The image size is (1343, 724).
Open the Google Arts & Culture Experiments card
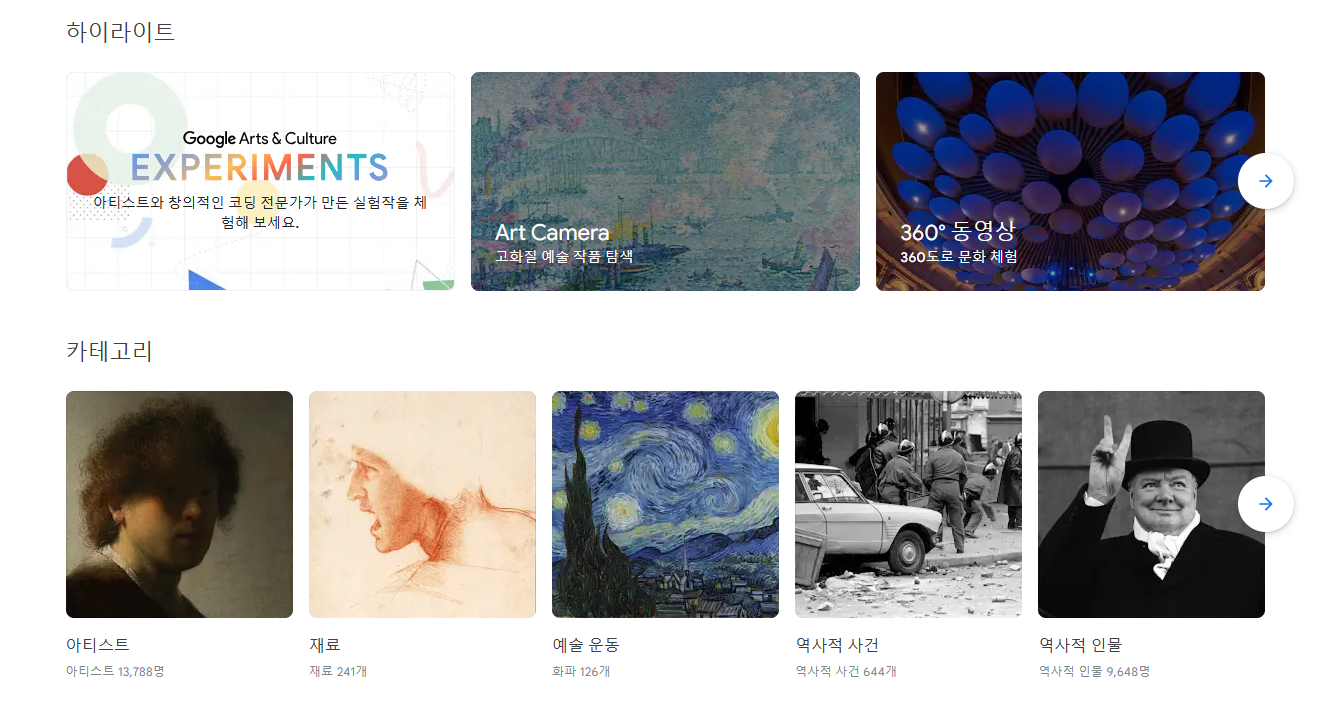click(x=260, y=181)
